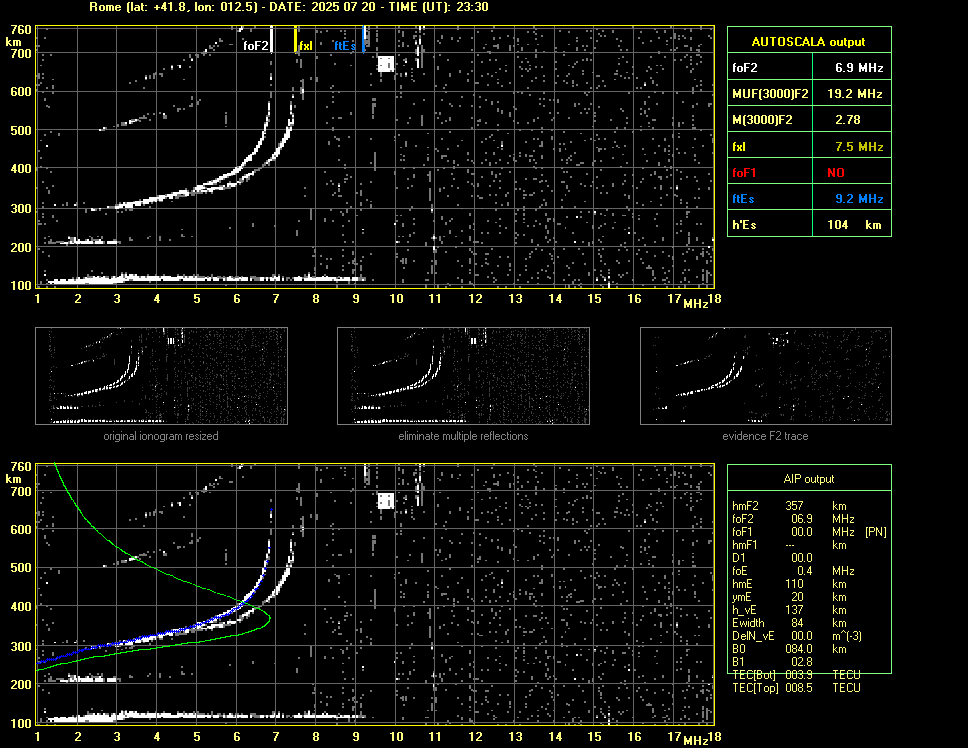Click the ymE label in AIP output

click(x=742, y=597)
